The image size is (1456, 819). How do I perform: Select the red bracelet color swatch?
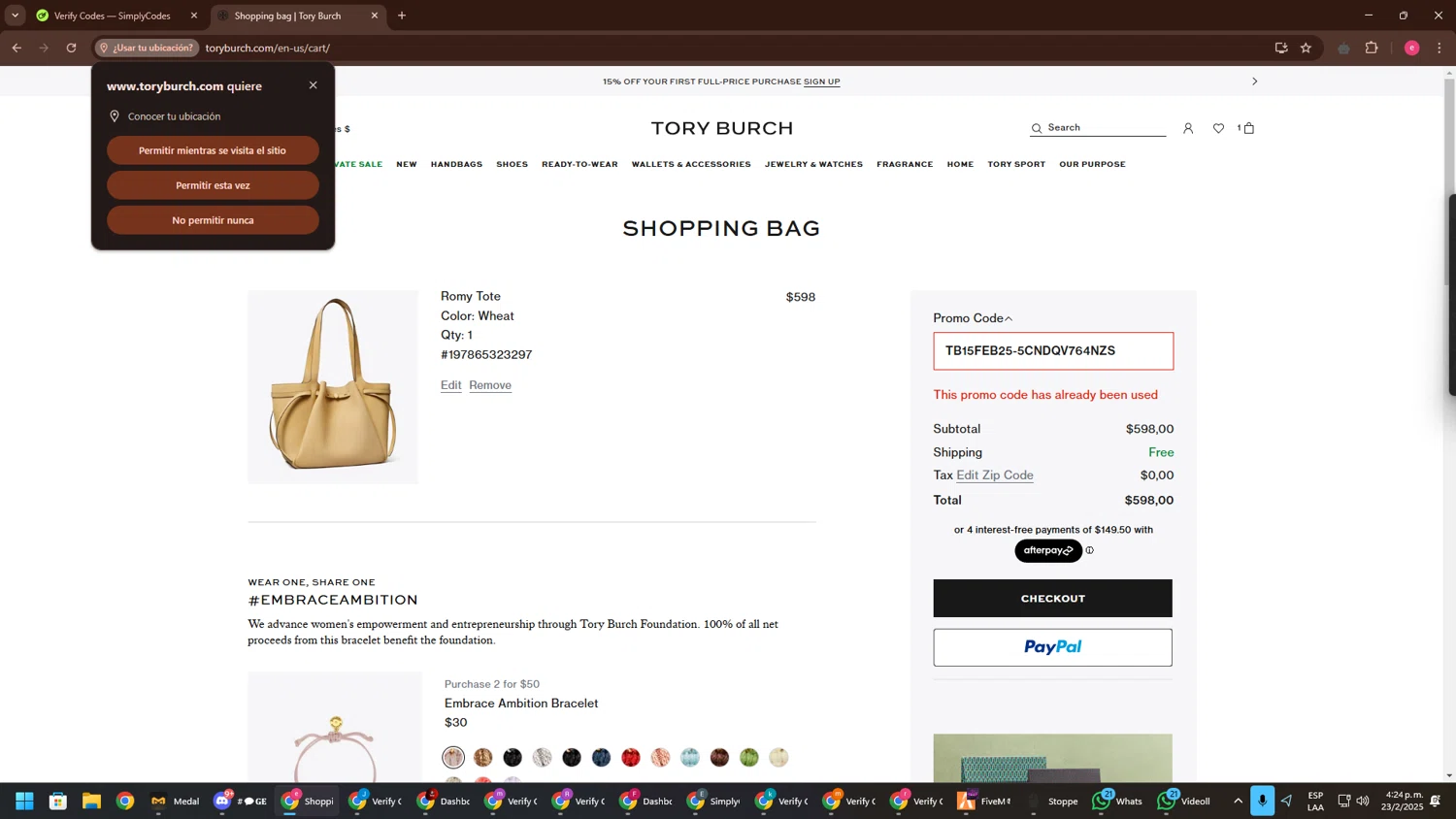tap(631, 758)
